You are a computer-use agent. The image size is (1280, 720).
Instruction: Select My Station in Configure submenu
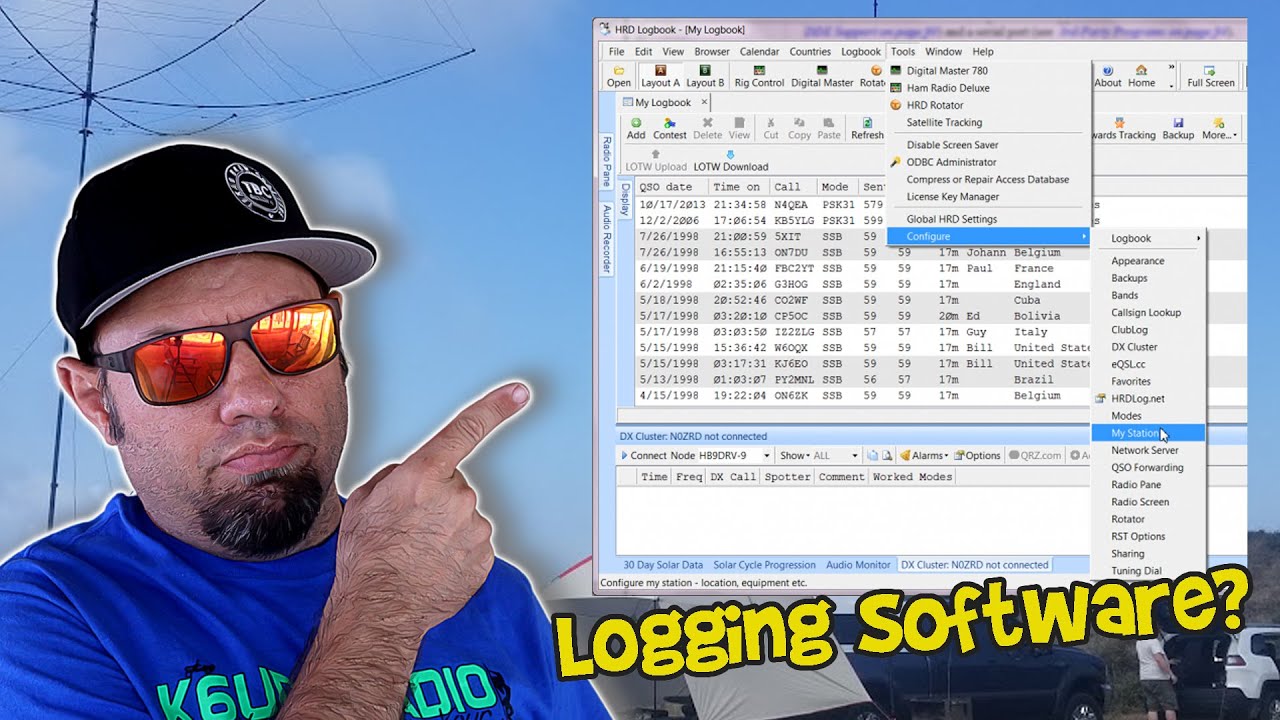point(1148,433)
